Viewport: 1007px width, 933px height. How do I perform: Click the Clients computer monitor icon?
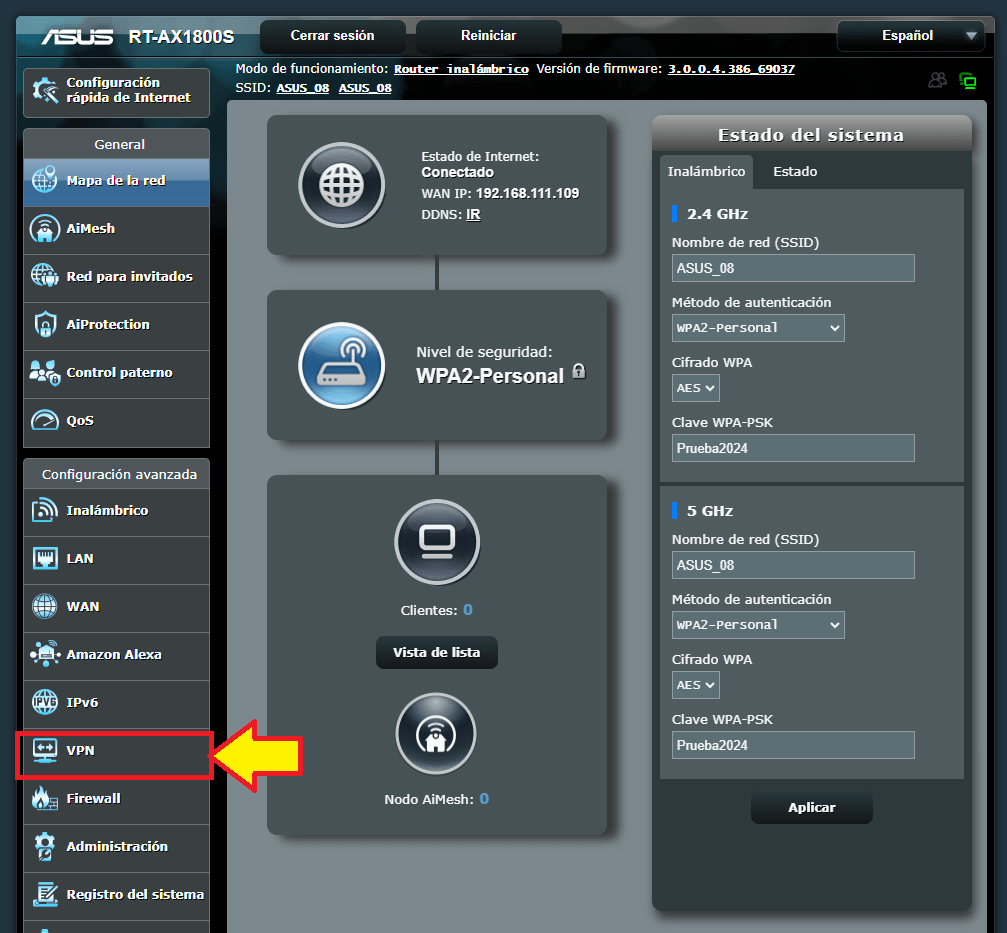click(x=437, y=541)
